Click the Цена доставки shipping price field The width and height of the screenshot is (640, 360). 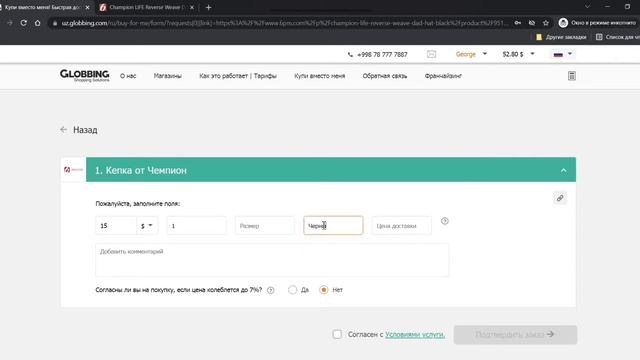coord(401,226)
